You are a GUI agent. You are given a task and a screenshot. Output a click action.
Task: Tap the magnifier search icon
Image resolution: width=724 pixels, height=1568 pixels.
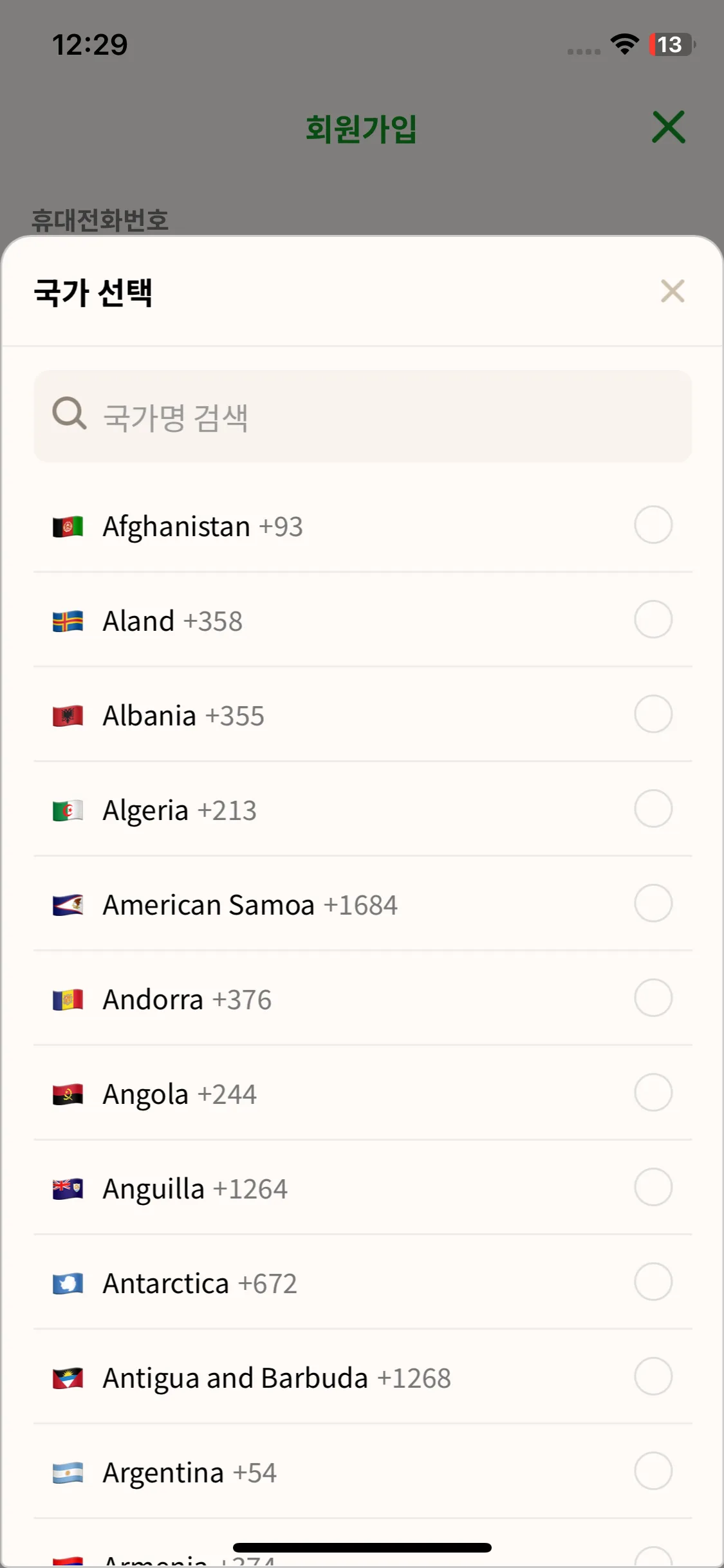[x=69, y=413]
